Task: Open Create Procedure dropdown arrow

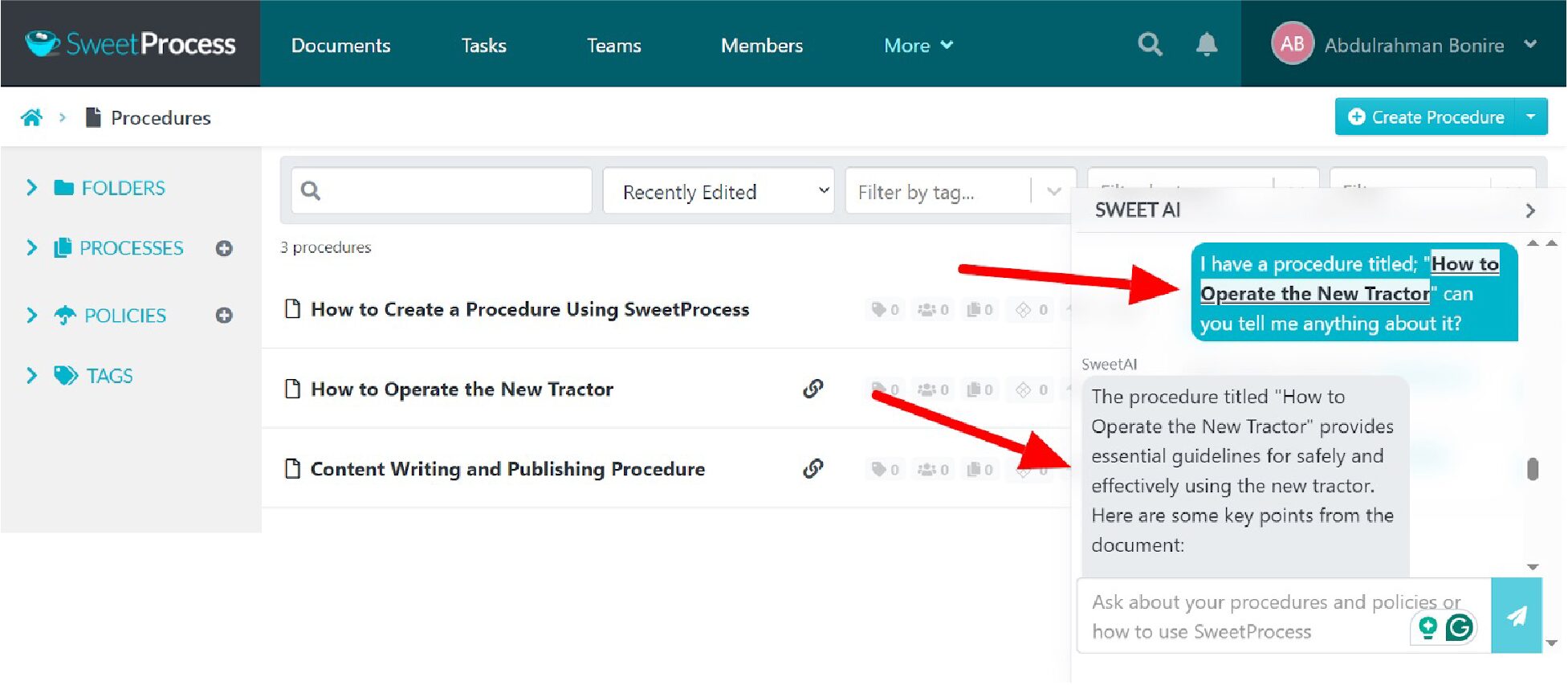Action: point(1531,117)
